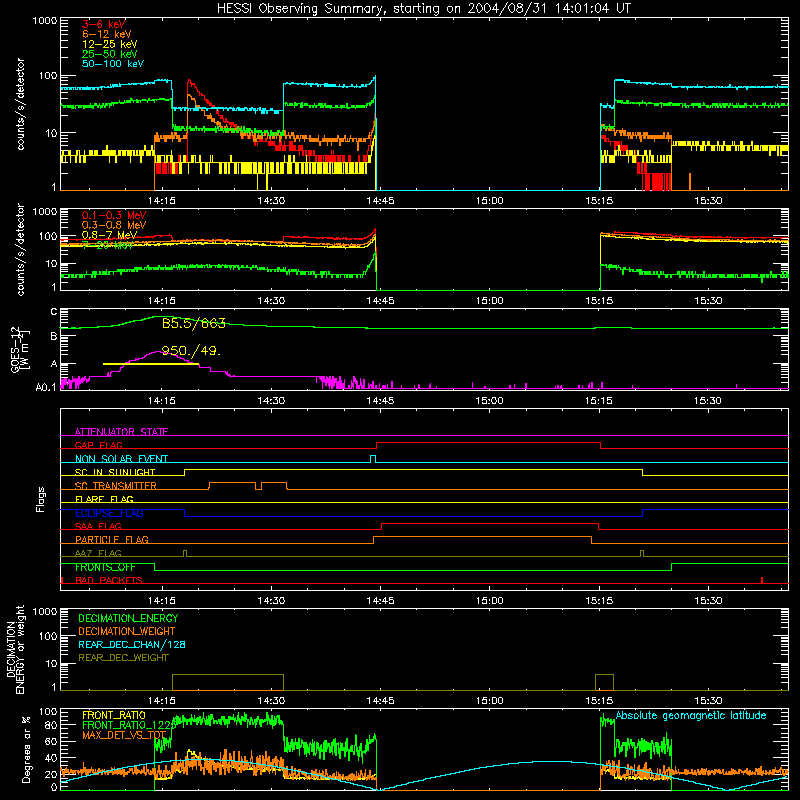Select the ATTENUATOR_STATE flag label

(121, 432)
